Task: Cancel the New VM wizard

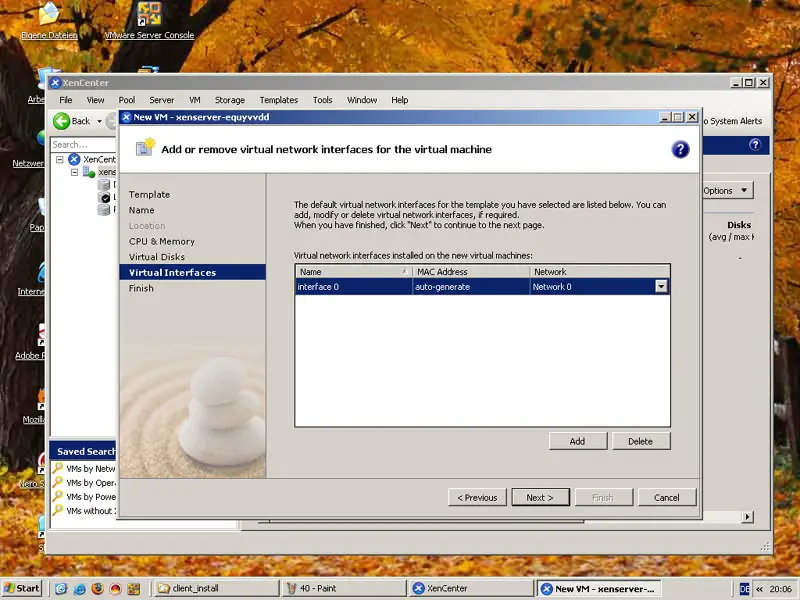Action: pos(667,497)
